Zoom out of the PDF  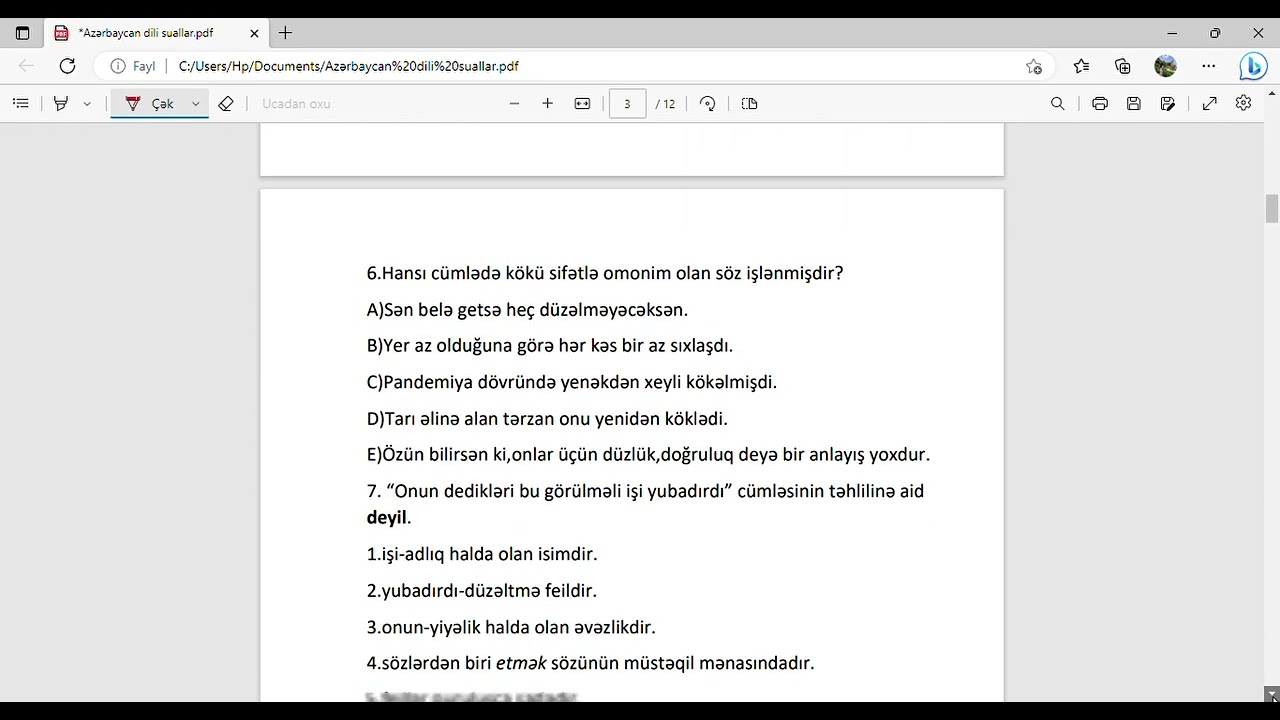point(514,103)
